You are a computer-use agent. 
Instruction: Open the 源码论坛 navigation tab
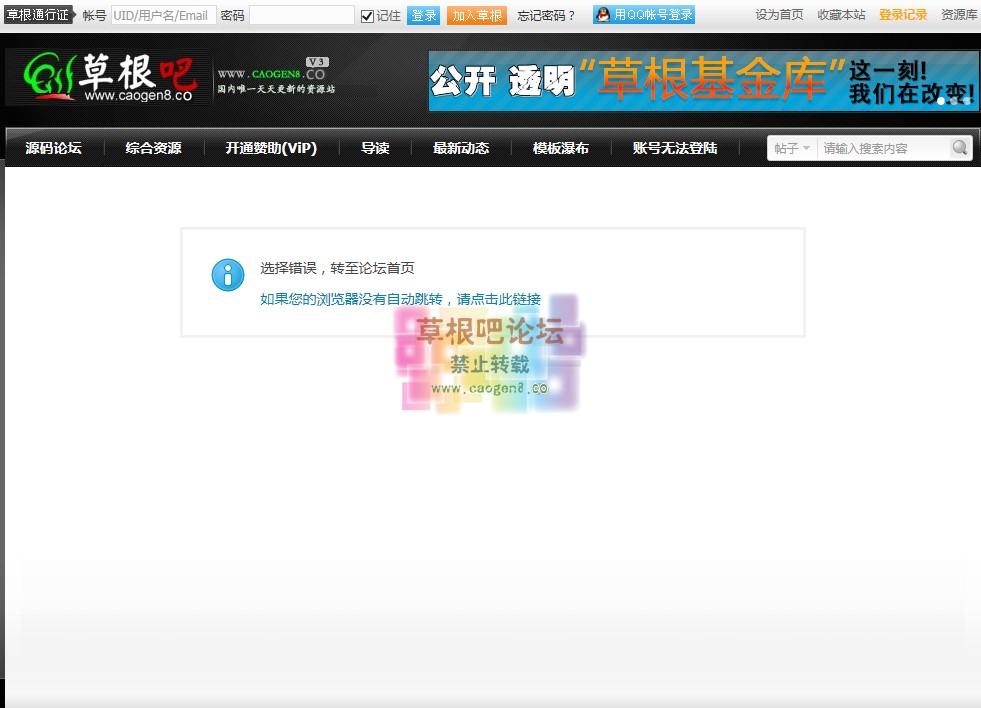[54, 148]
